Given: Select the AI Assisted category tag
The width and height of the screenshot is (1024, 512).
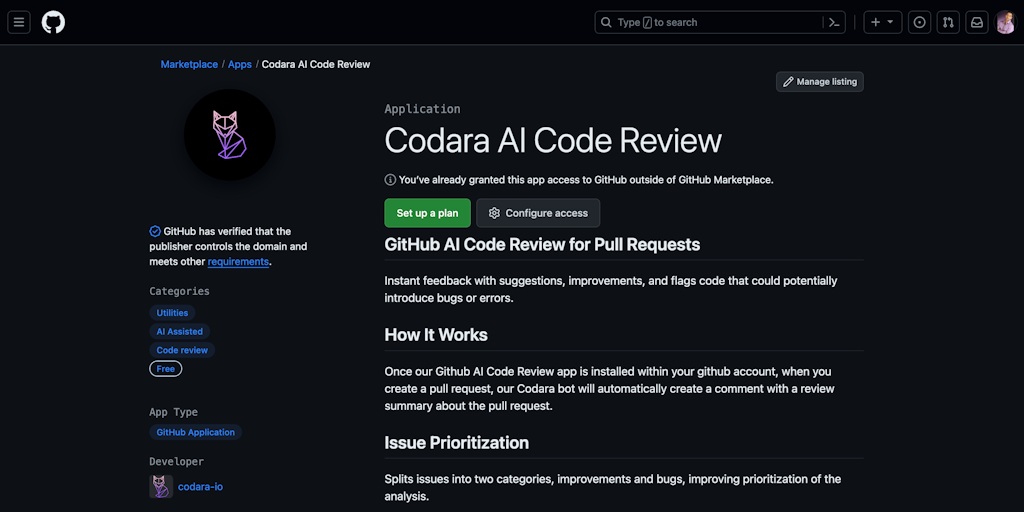Looking at the screenshot, I should pyautogui.click(x=179, y=331).
